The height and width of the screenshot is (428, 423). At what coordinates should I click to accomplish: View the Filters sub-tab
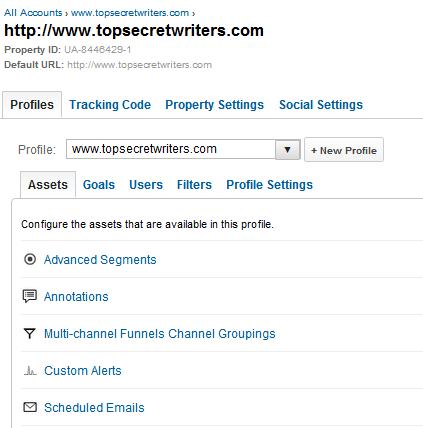194,185
